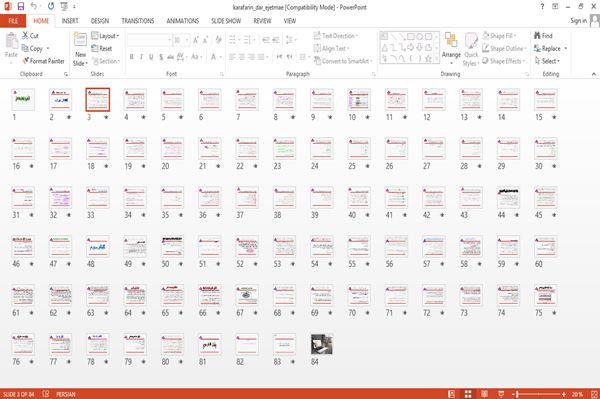Undo the last action
Screen dimensions: 600x399
(x=34, y=7)
